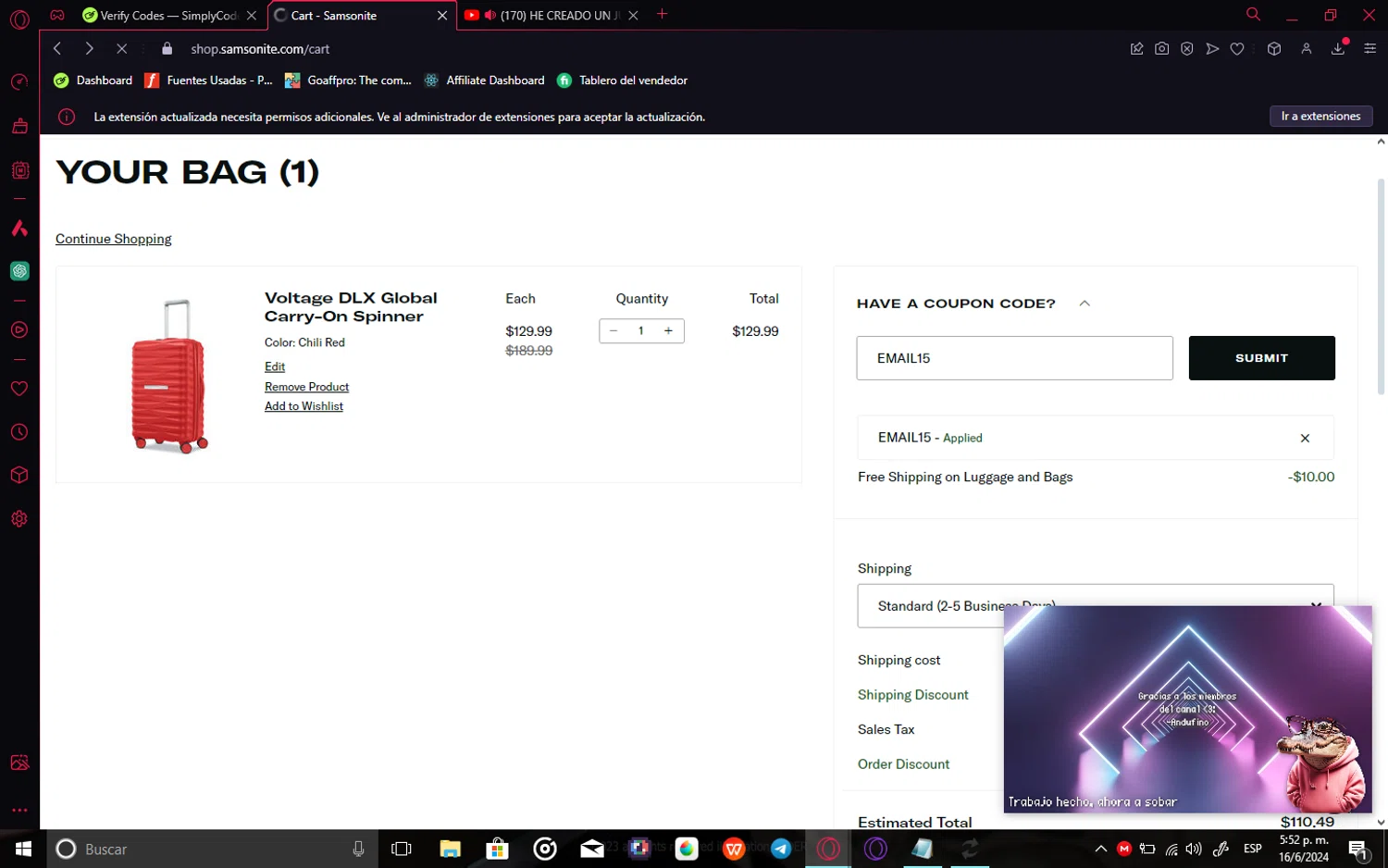Remove the applied EMAIL15 coupon
This screenshot has width=1388, height=868.
[x=1305, y=438]
